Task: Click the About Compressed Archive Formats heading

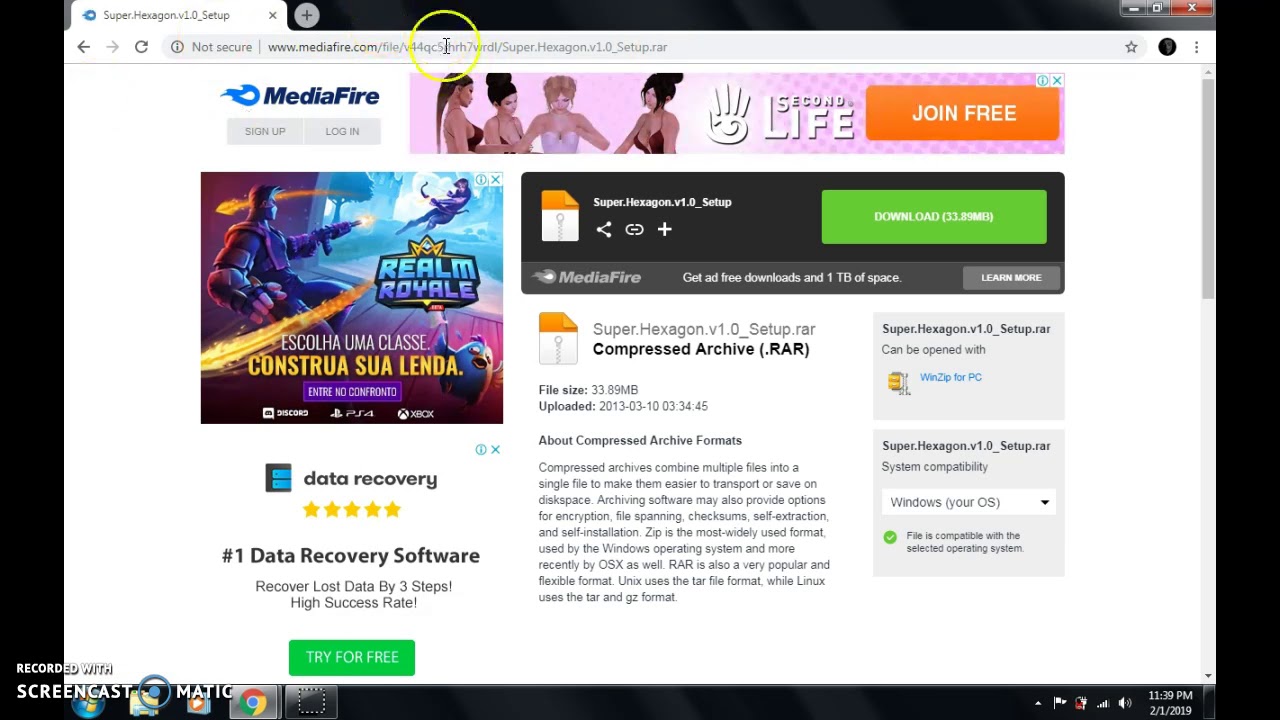Action: pos(640,440)
